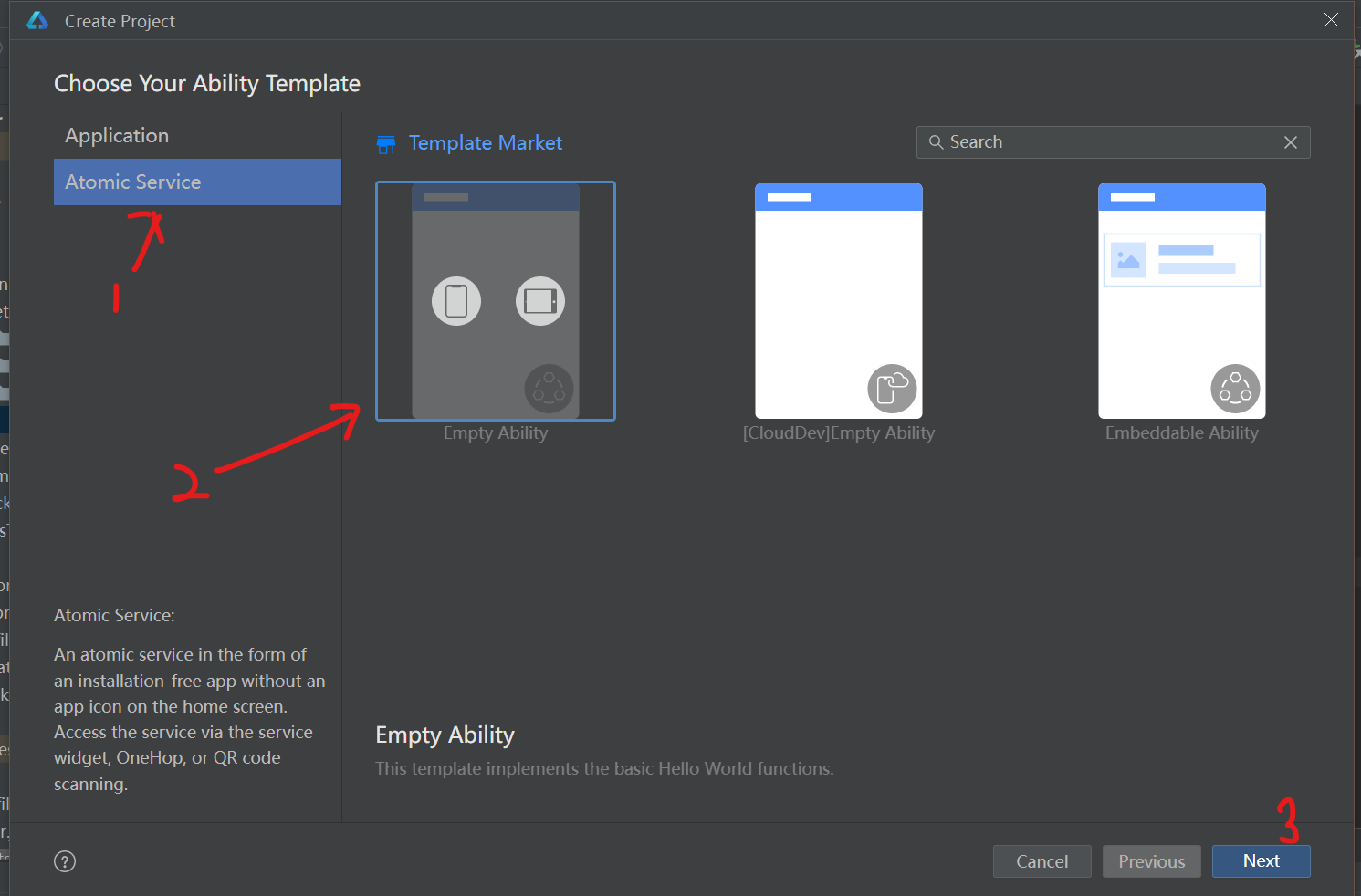Choose the Embeddable Ability template

(1182, 301)
